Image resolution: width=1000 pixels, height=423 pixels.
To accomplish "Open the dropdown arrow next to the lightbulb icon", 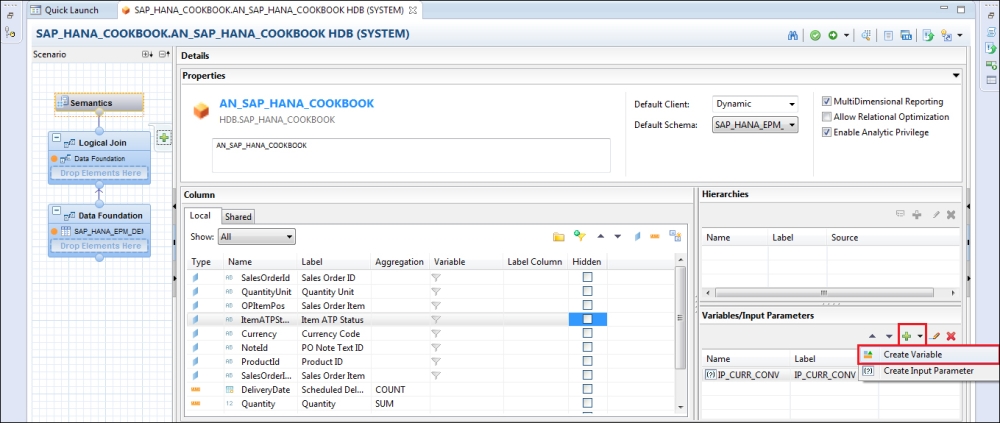I will (959, 36).
